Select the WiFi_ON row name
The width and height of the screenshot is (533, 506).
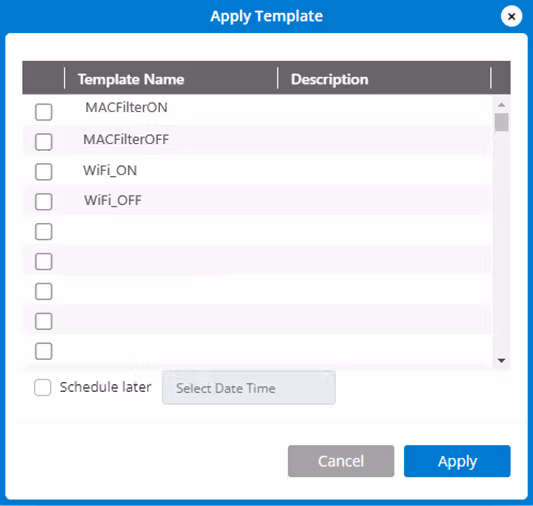pyautogui.click(x=110, y=170)
